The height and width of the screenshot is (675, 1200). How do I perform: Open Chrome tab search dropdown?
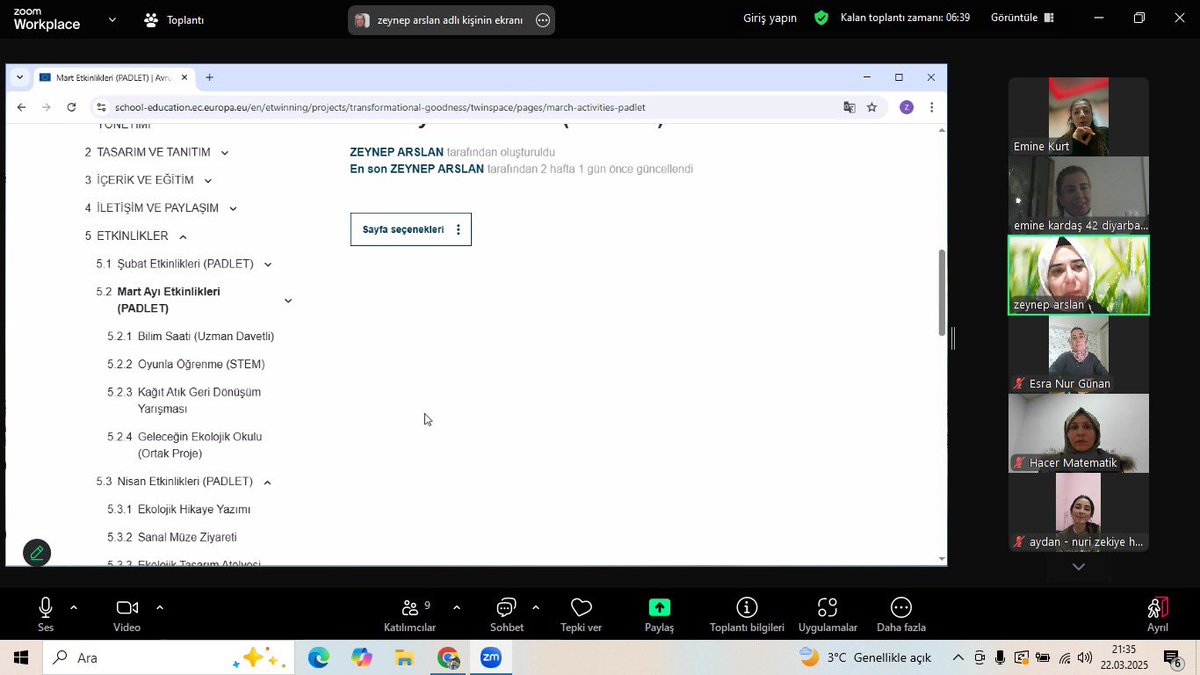19,77
